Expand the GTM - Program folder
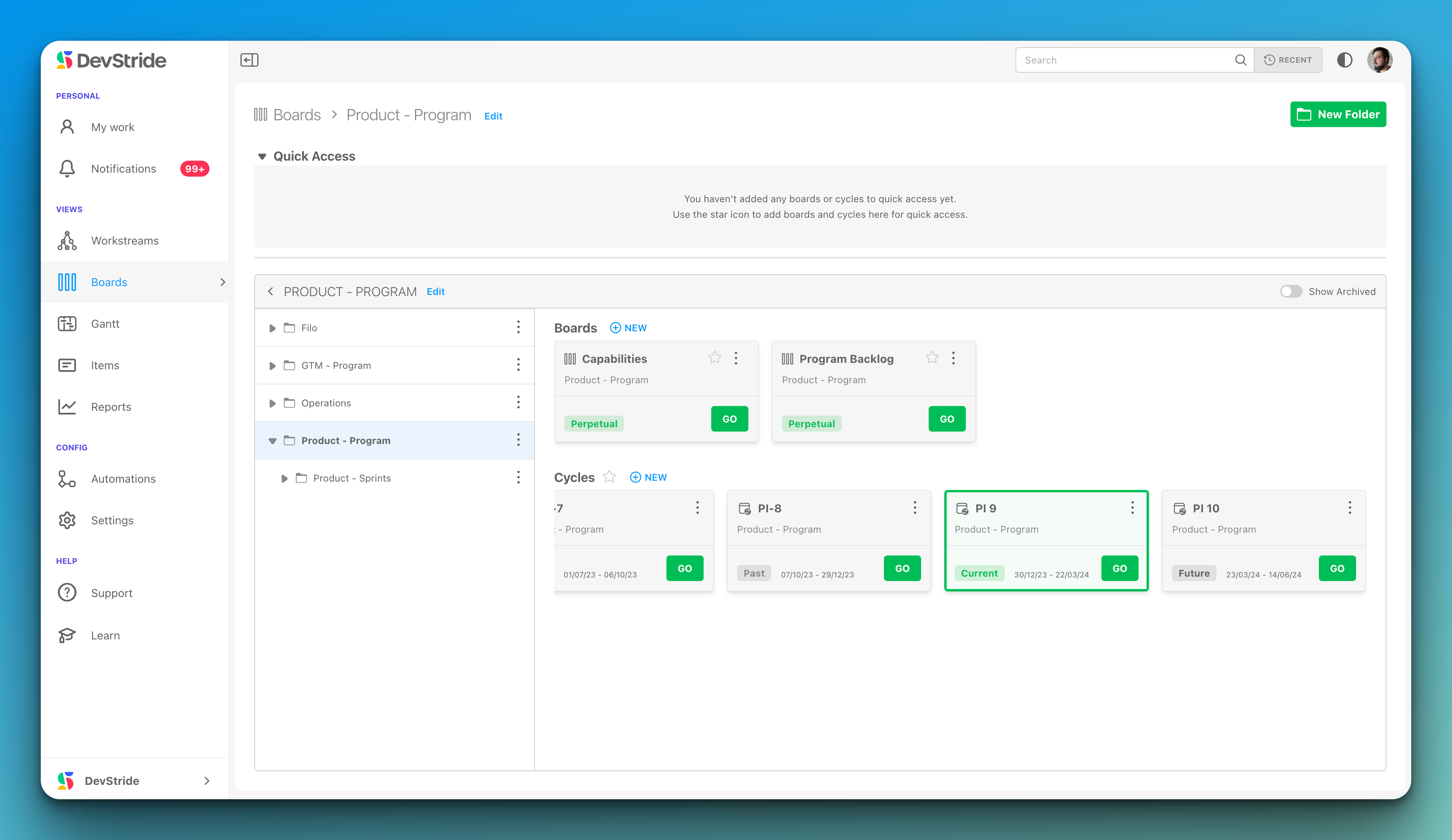This screenshot has width=1452, height=840. tap(273, 366)
